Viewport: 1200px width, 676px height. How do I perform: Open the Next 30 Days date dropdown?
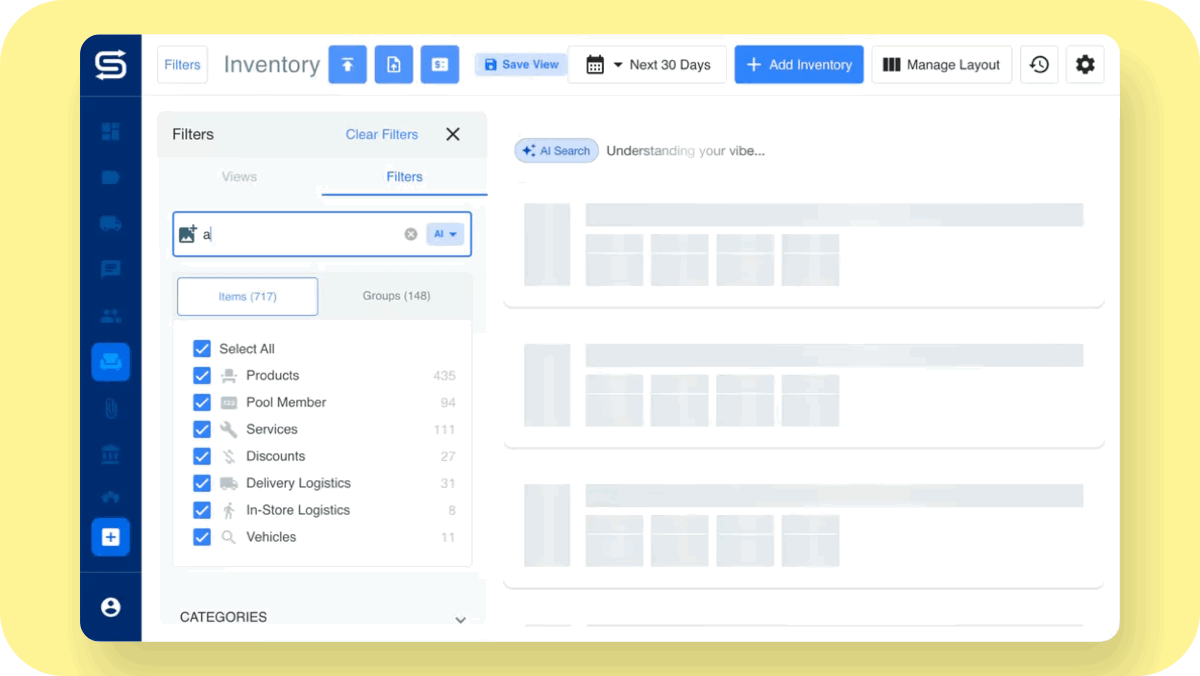tap(647, 65)
